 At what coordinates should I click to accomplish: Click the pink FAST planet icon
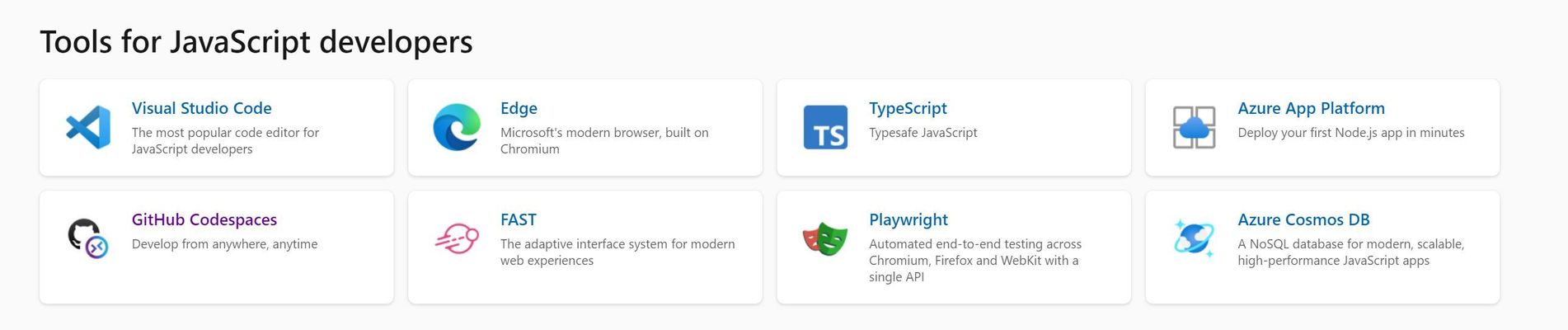pyautogui.click(x=457, y=238)
